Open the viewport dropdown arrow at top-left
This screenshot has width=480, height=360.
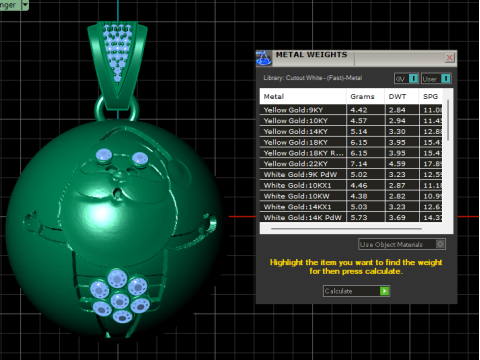pos(25,5)
